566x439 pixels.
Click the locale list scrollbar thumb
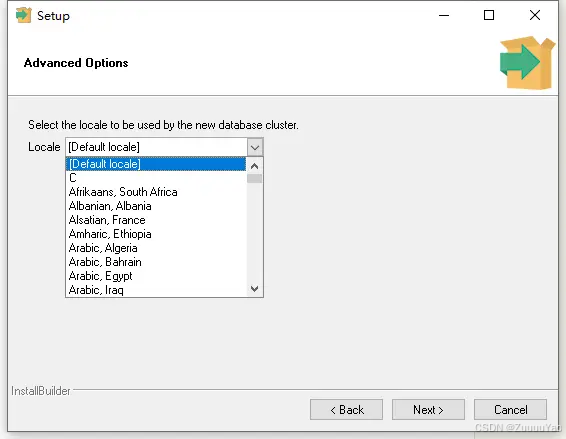point(254,179)
